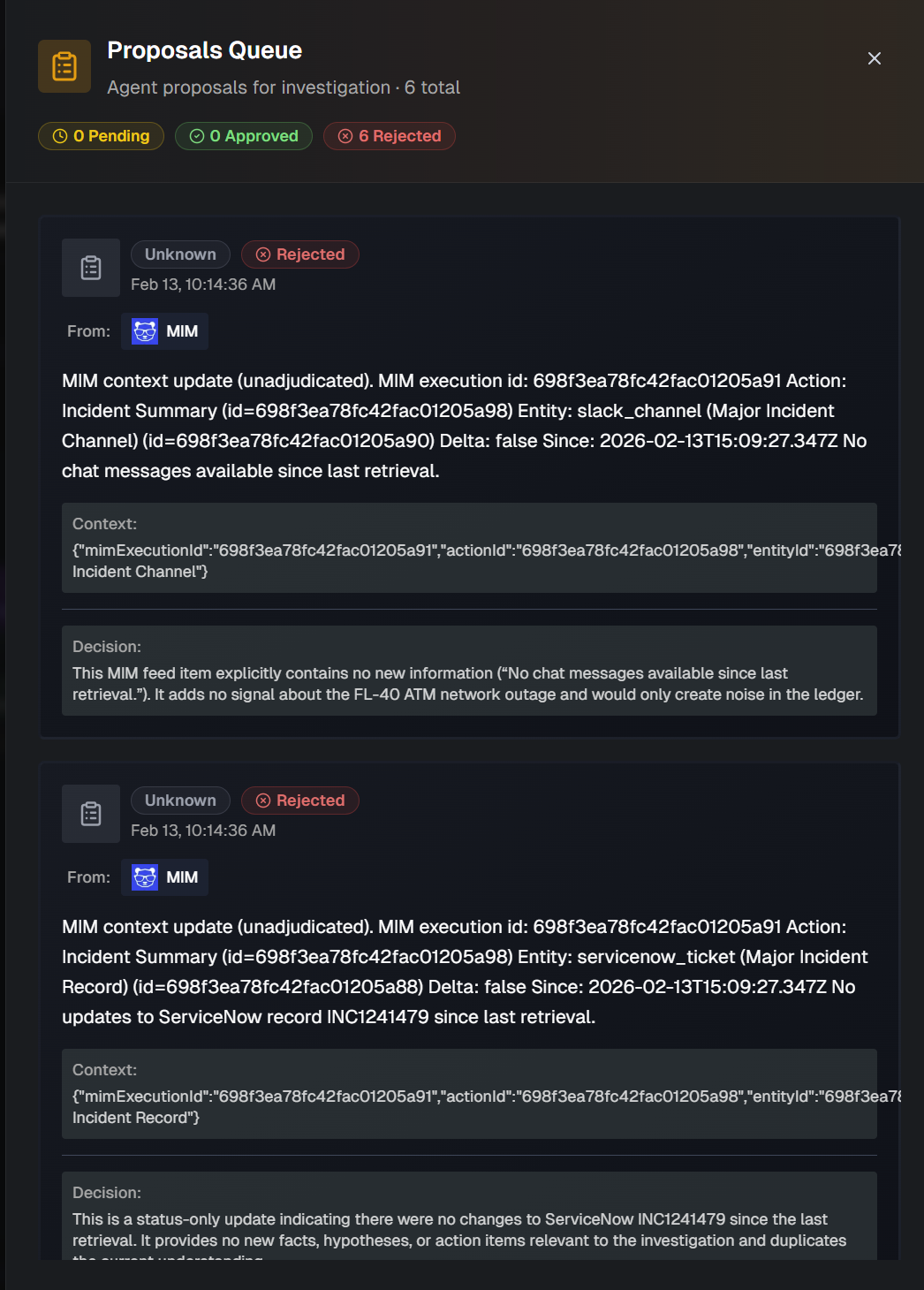
Task: Click the clipboard icon on the first proposal card
Action: [90, 267]
